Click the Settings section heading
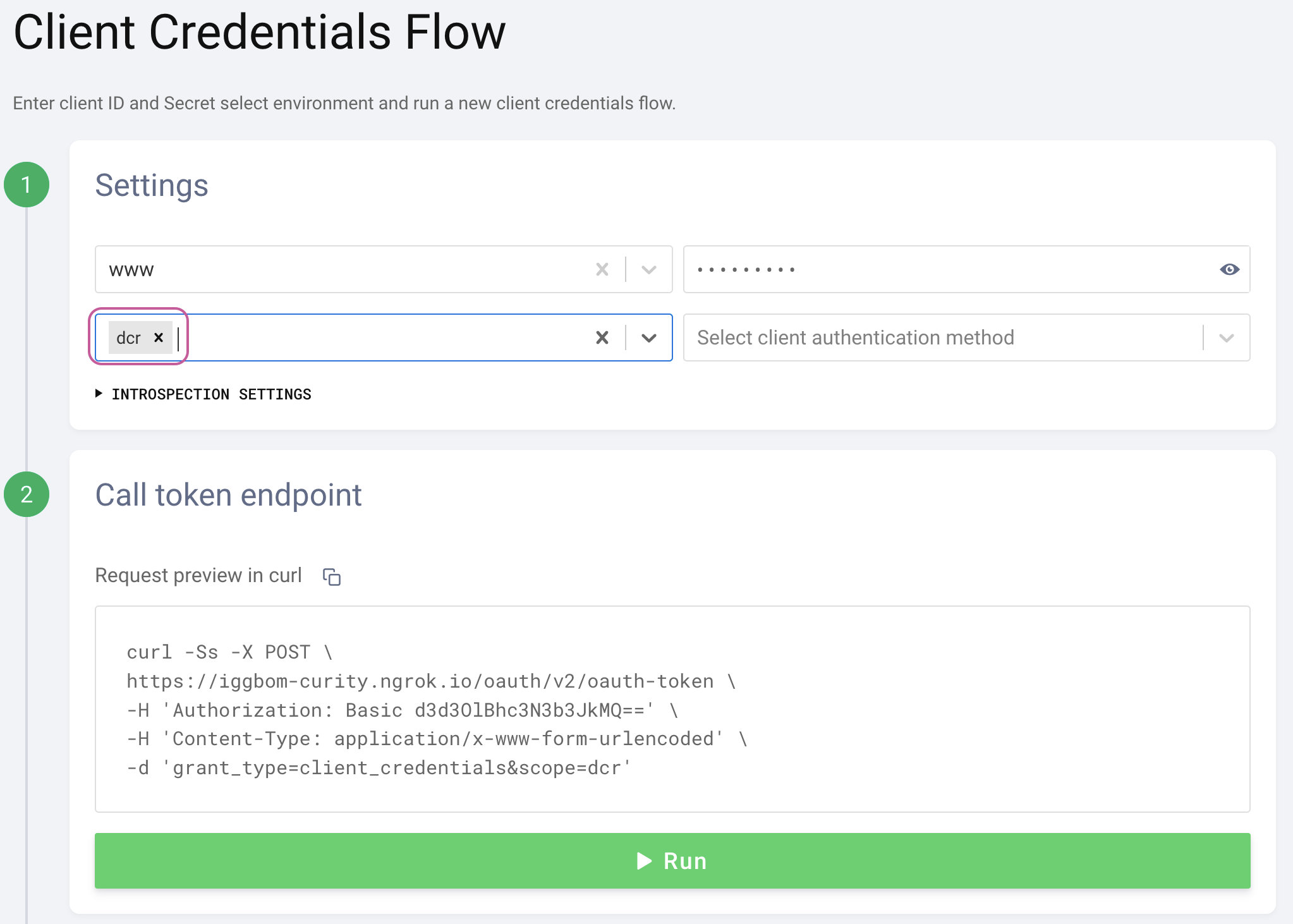 (152, 185)
